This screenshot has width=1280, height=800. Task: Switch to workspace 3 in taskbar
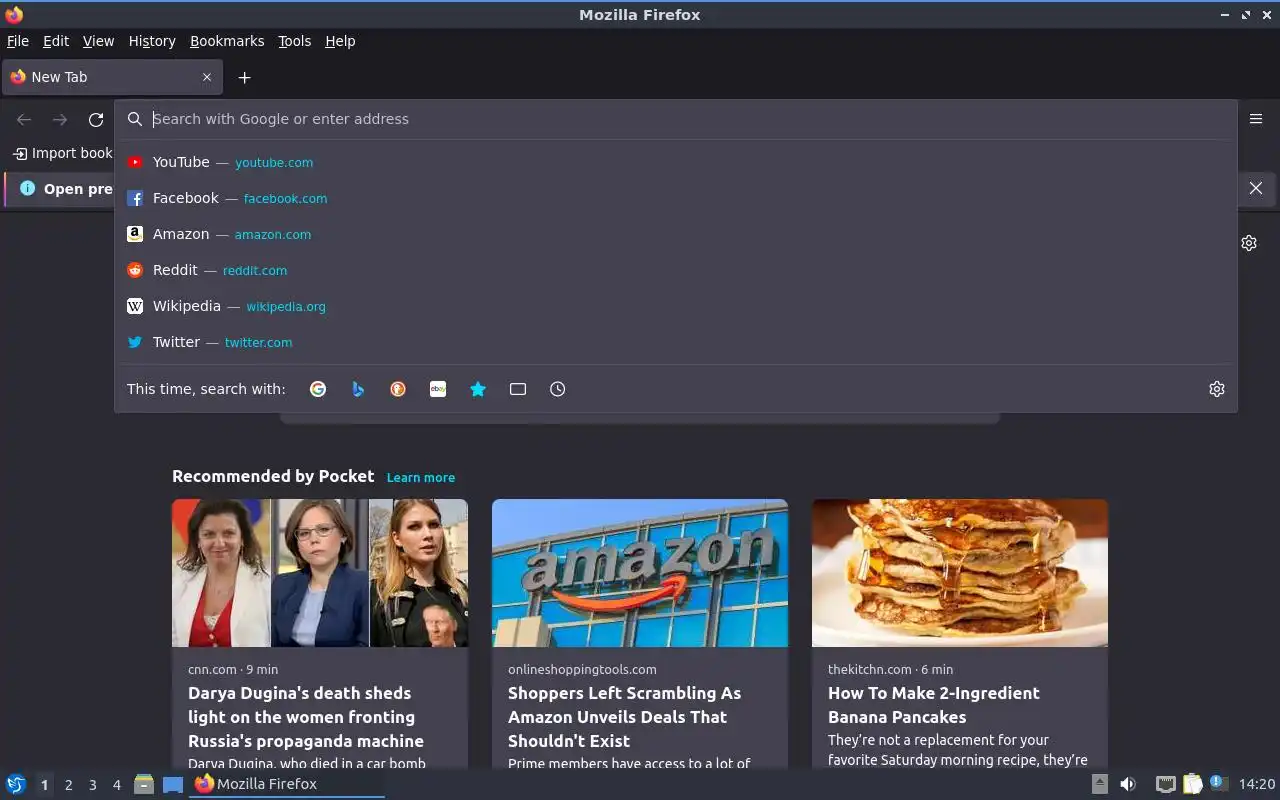click(93, 785)
